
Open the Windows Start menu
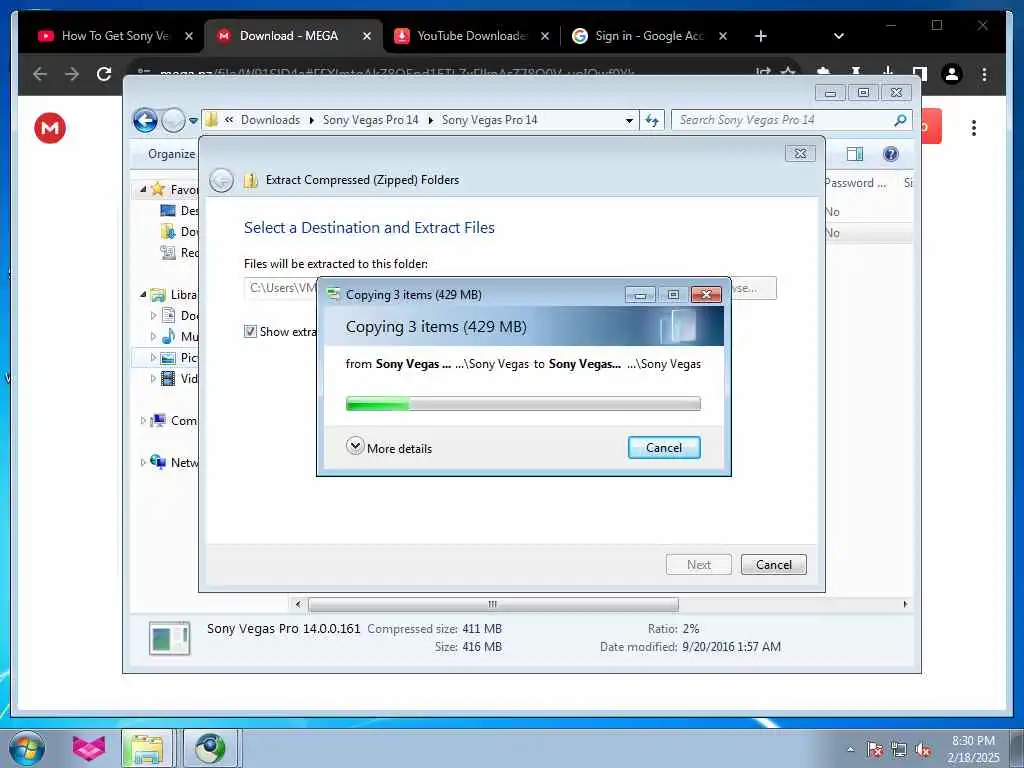[x=27, y=748]
